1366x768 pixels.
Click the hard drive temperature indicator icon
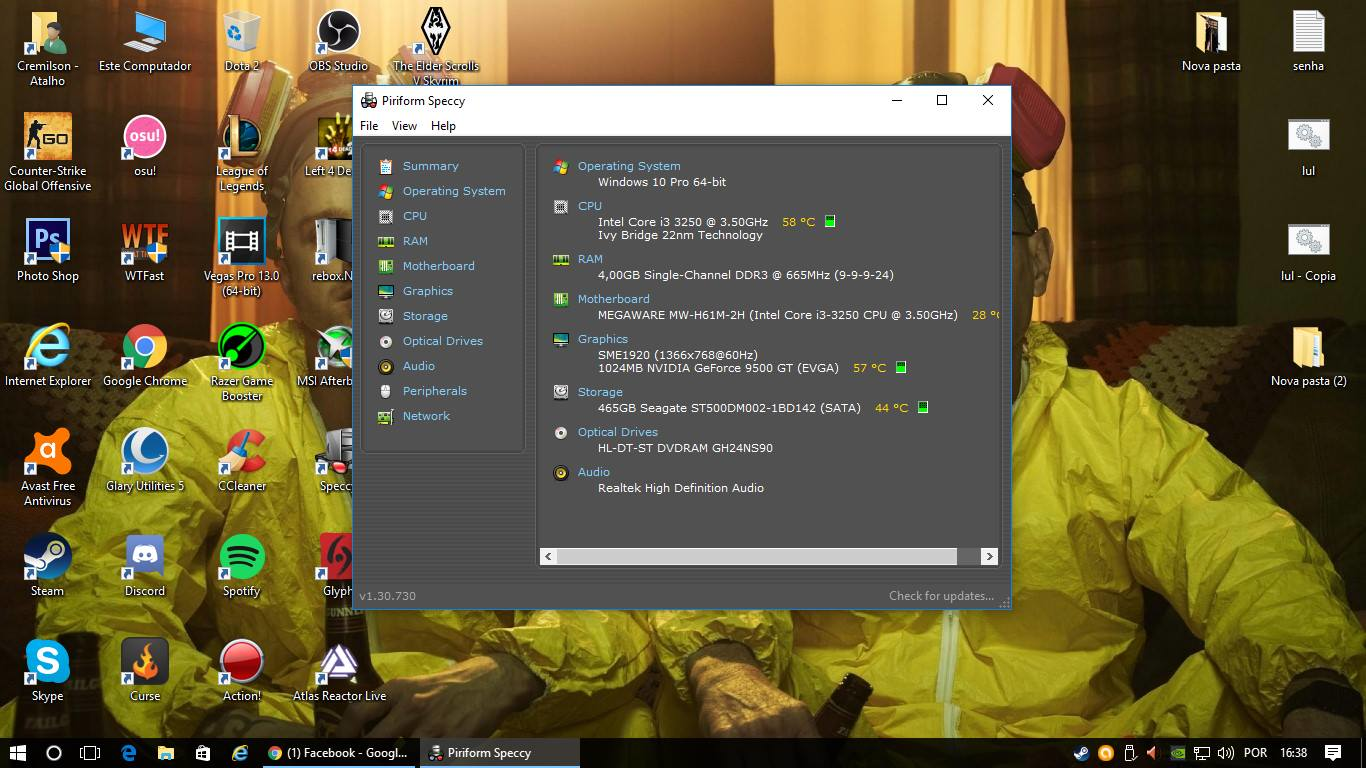(x=923, y=408)
